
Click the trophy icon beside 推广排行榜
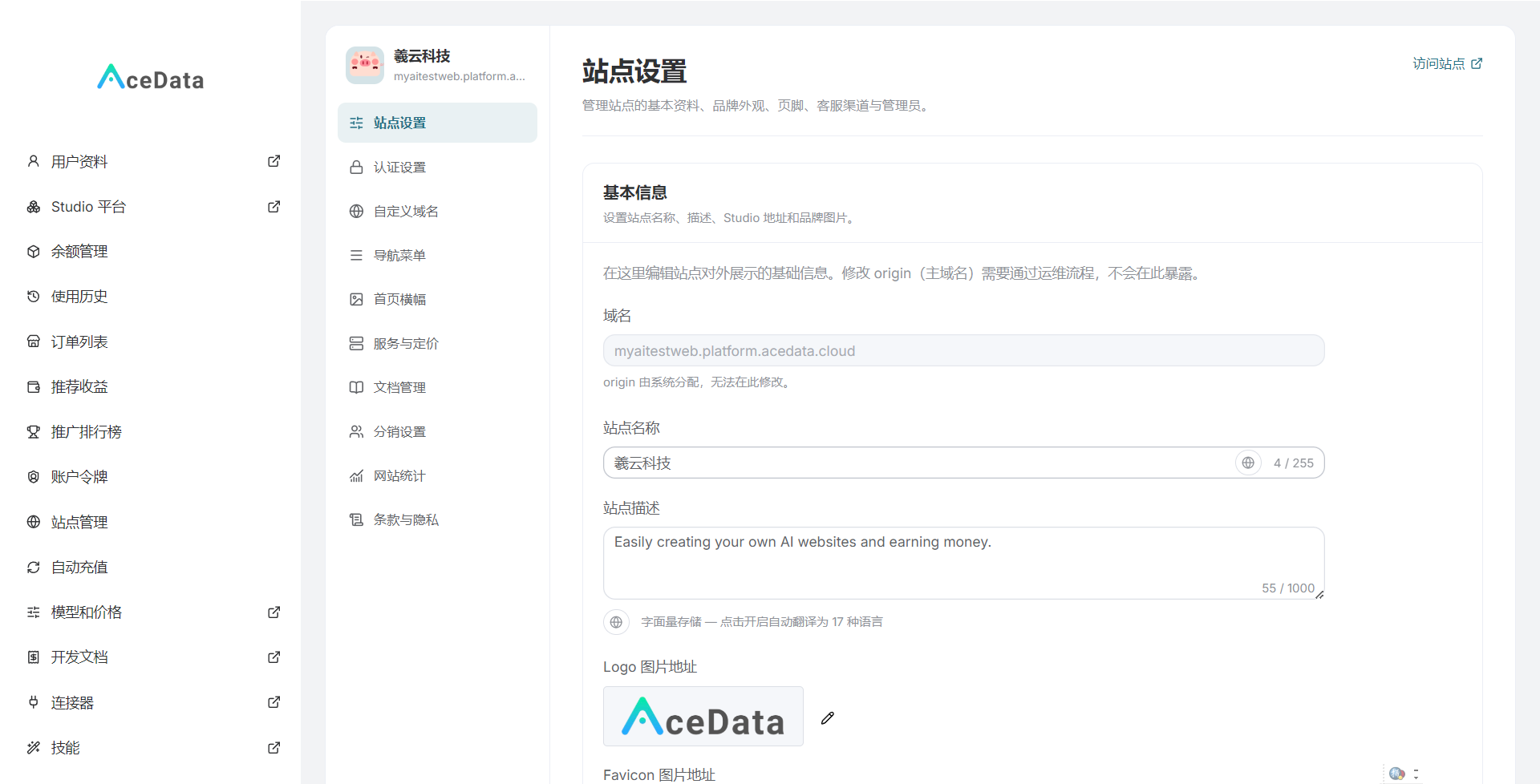[34, 432]
